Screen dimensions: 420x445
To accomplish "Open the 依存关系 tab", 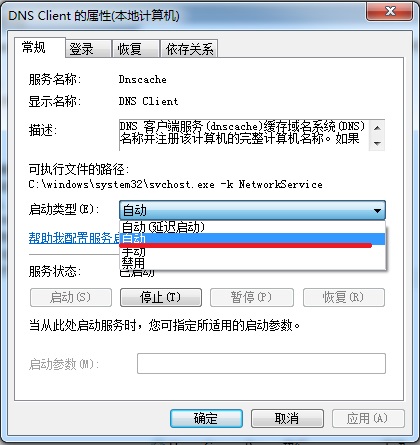I will tap(189, 49).
